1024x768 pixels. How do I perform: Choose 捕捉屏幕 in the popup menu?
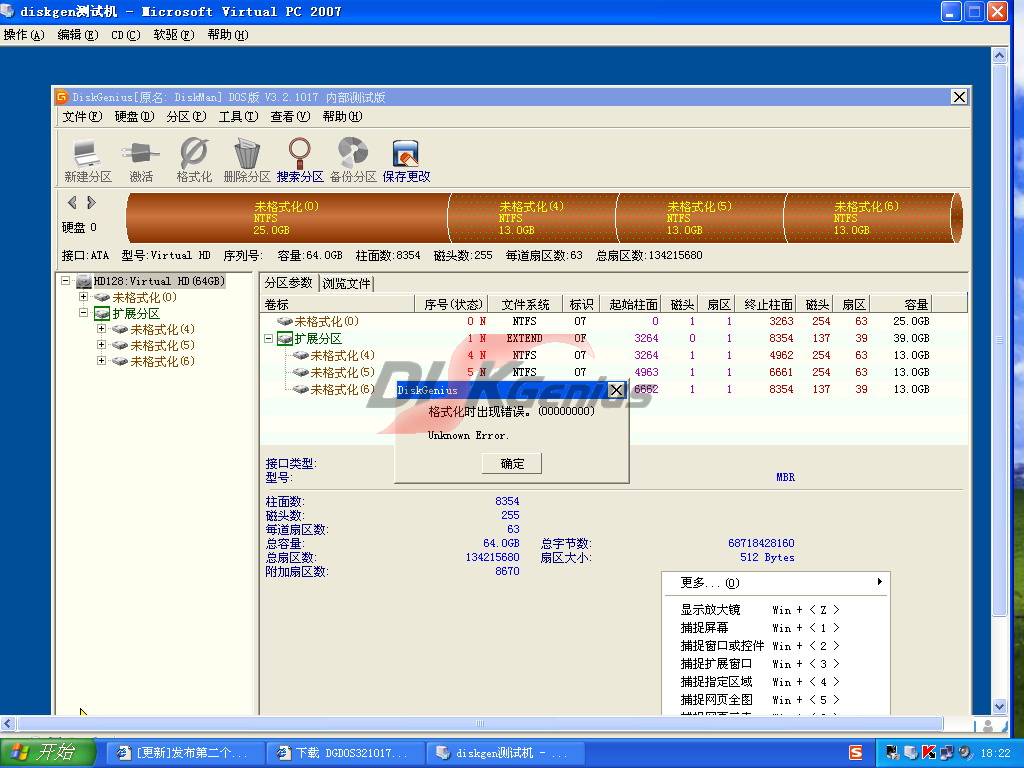[x=775, y=628]
